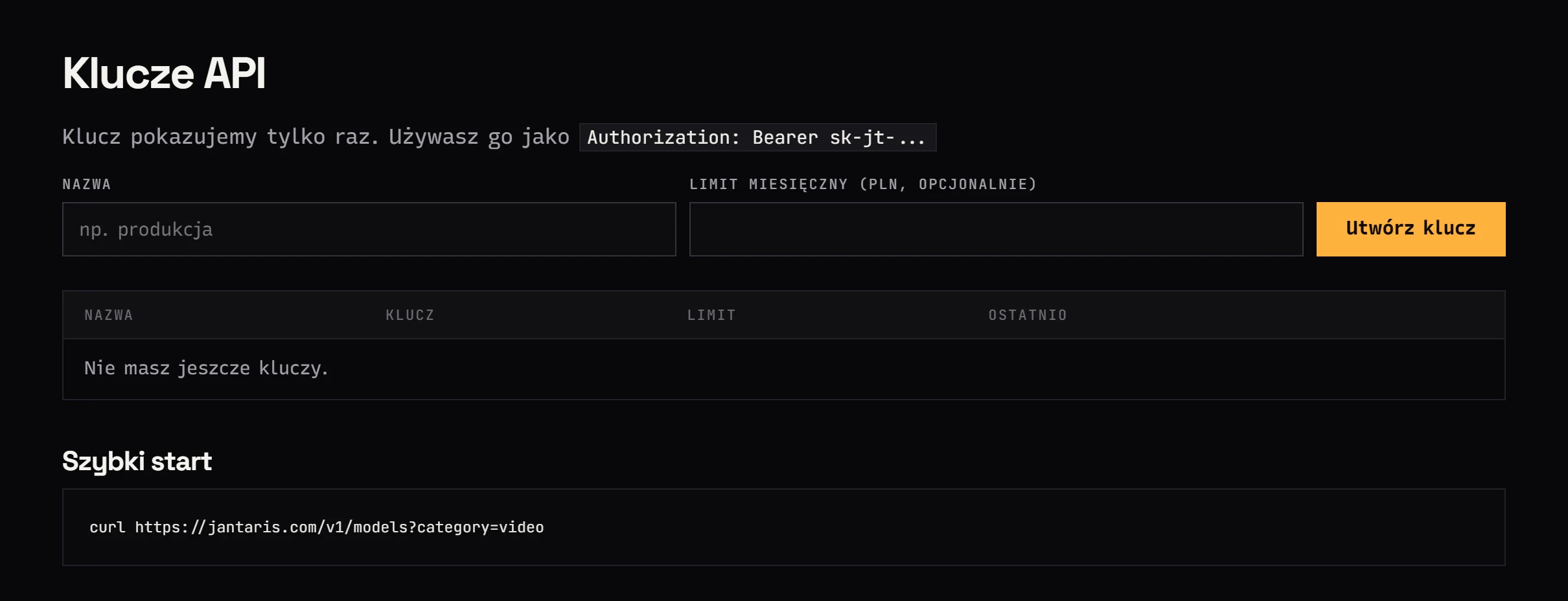Viewport: 1568px width, 601px height.
Task: Click the 'Klucze API' page heading
Action: pyautogui.click(x=164, y=73)
